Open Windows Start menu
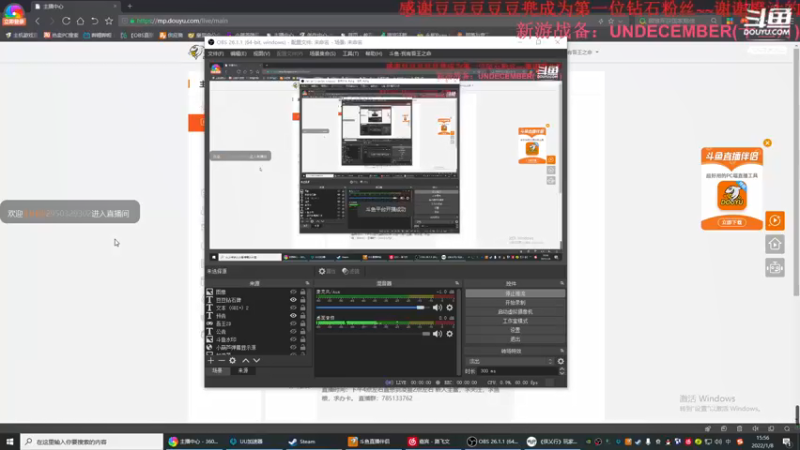 tap(10, 441)
